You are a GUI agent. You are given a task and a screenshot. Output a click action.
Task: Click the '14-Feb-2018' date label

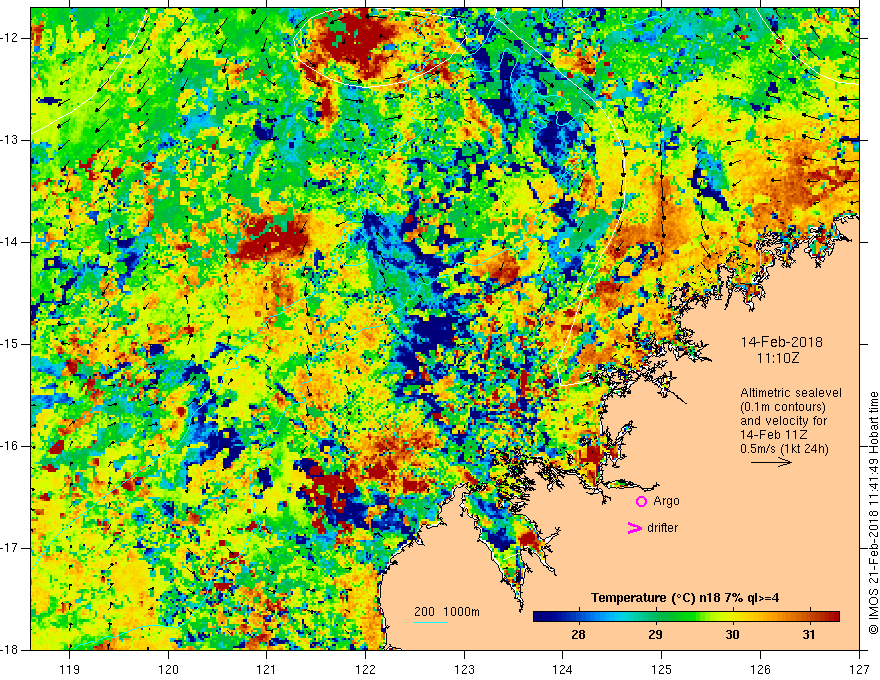[781, 342]
